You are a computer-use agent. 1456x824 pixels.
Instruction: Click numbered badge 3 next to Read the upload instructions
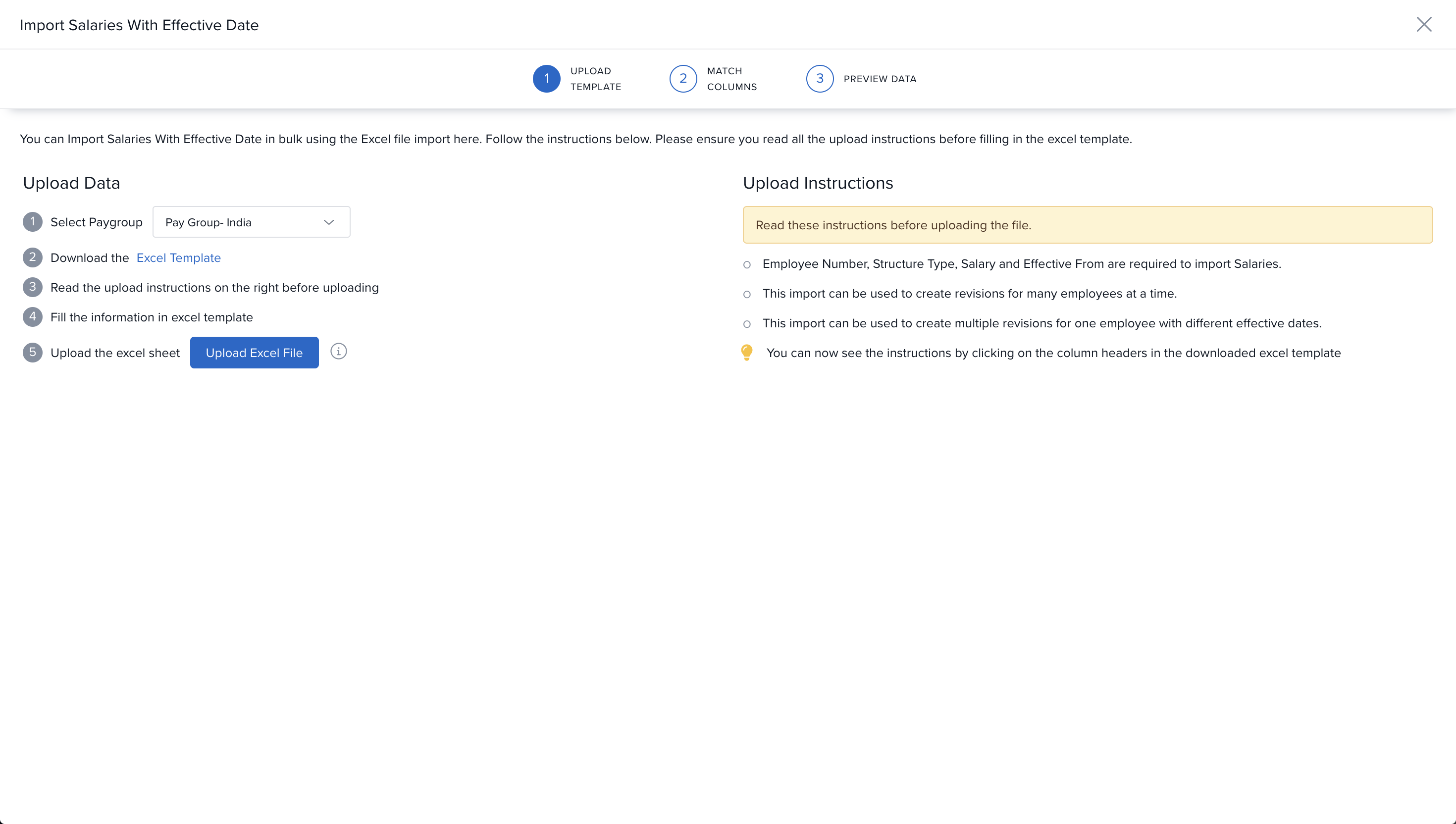point(32,288)
